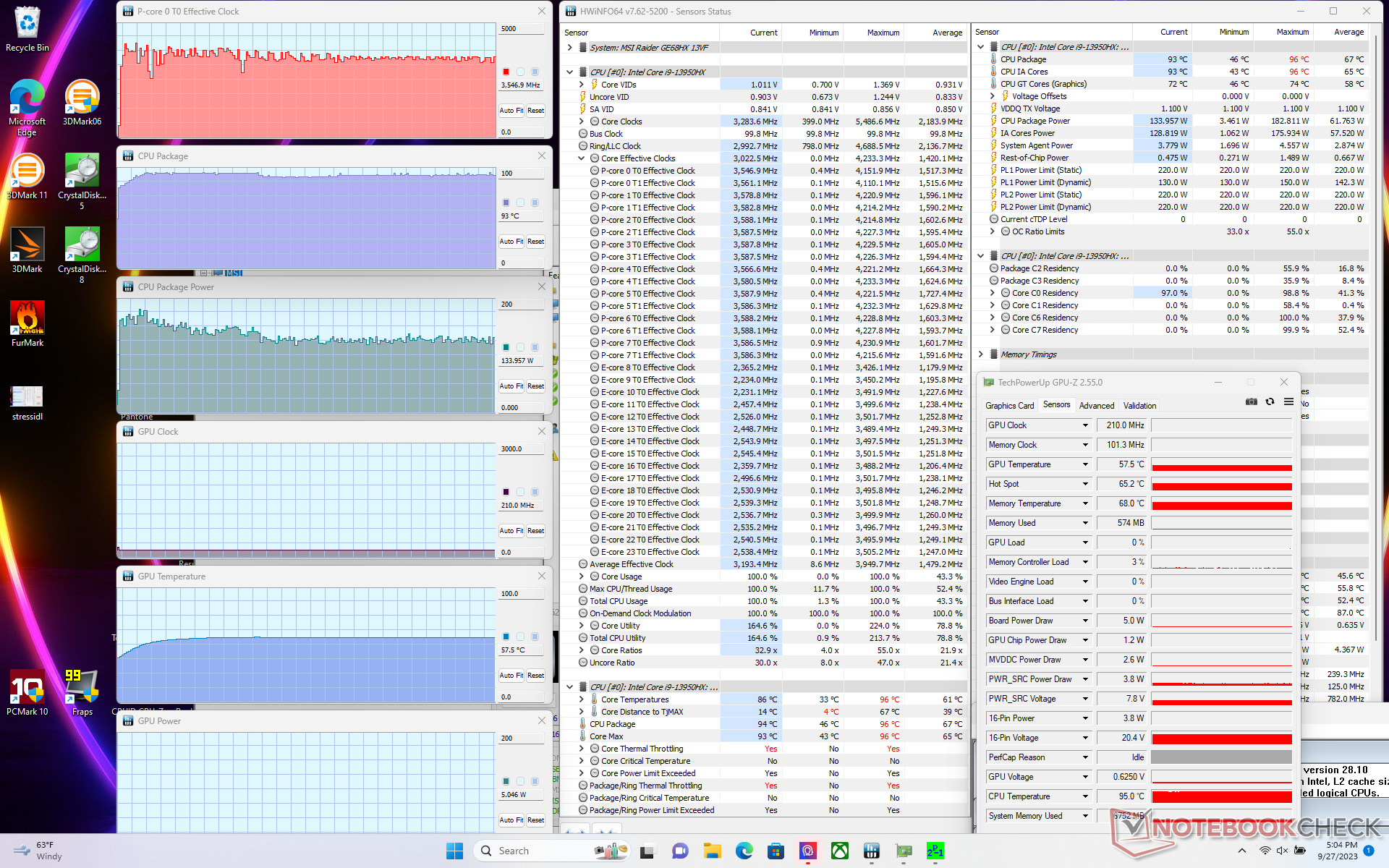Edit the 5000 max value field in P-core graph
Screen dimensions: 1389x868
point(521,29)
